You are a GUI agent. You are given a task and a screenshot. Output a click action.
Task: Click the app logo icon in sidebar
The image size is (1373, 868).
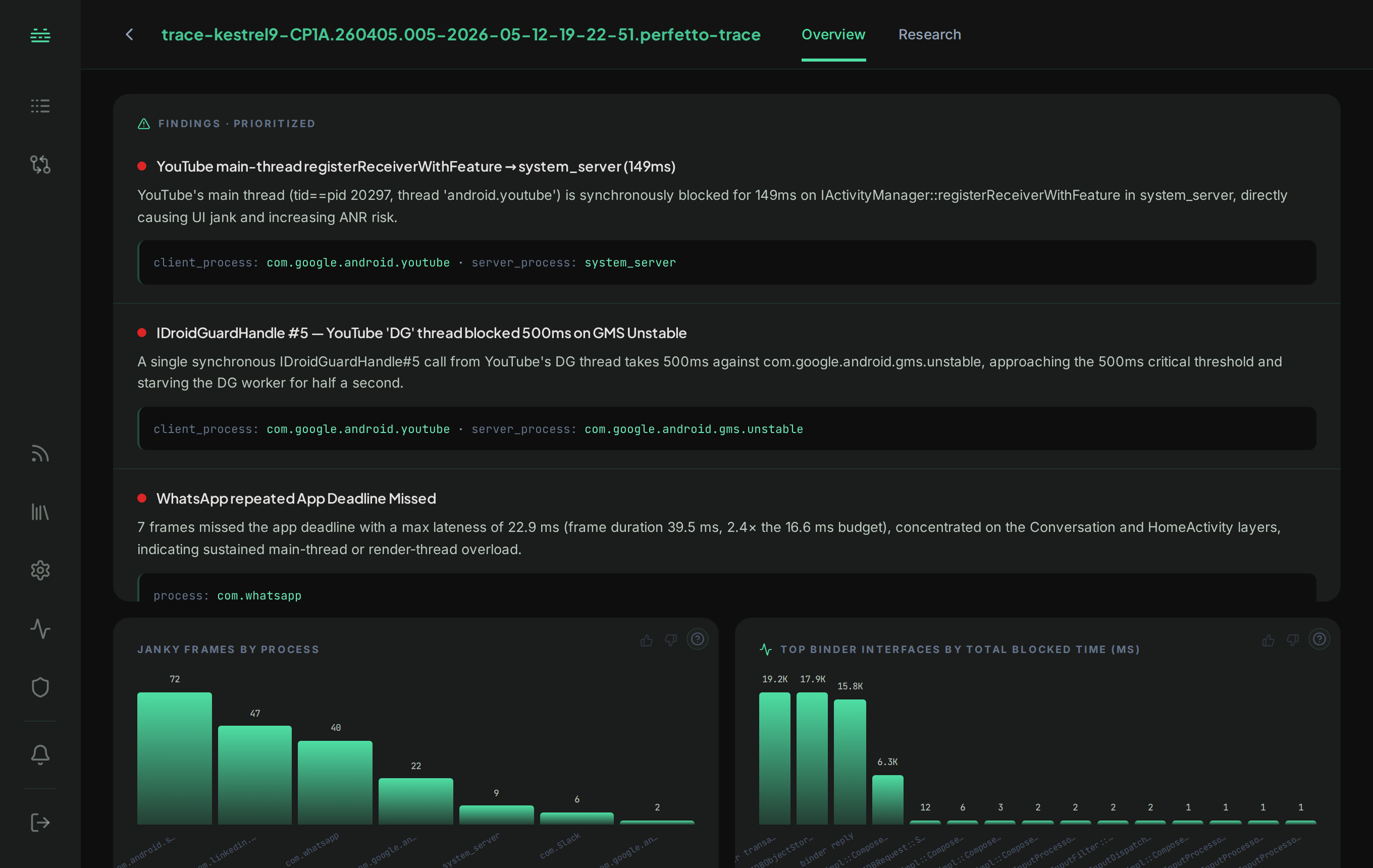[x=40, y=35]
